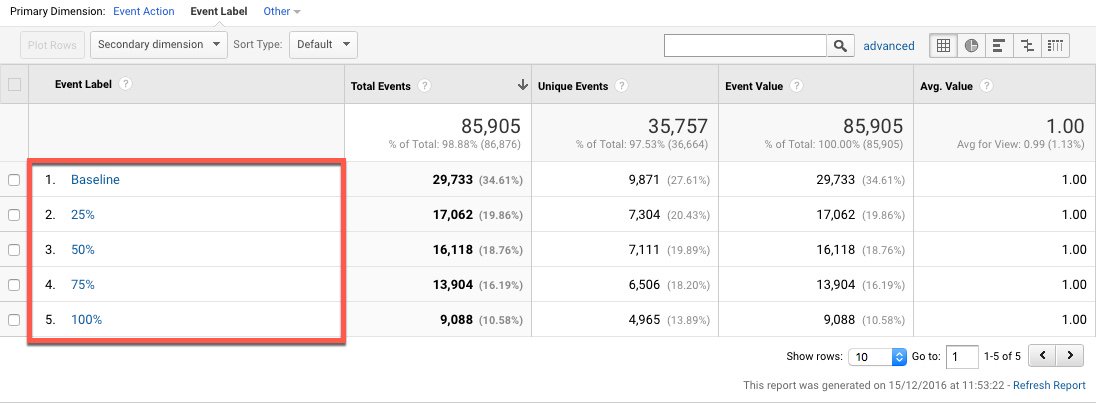Sort by Avg. Value column header
1096x403 pixels.
point(947,87)
